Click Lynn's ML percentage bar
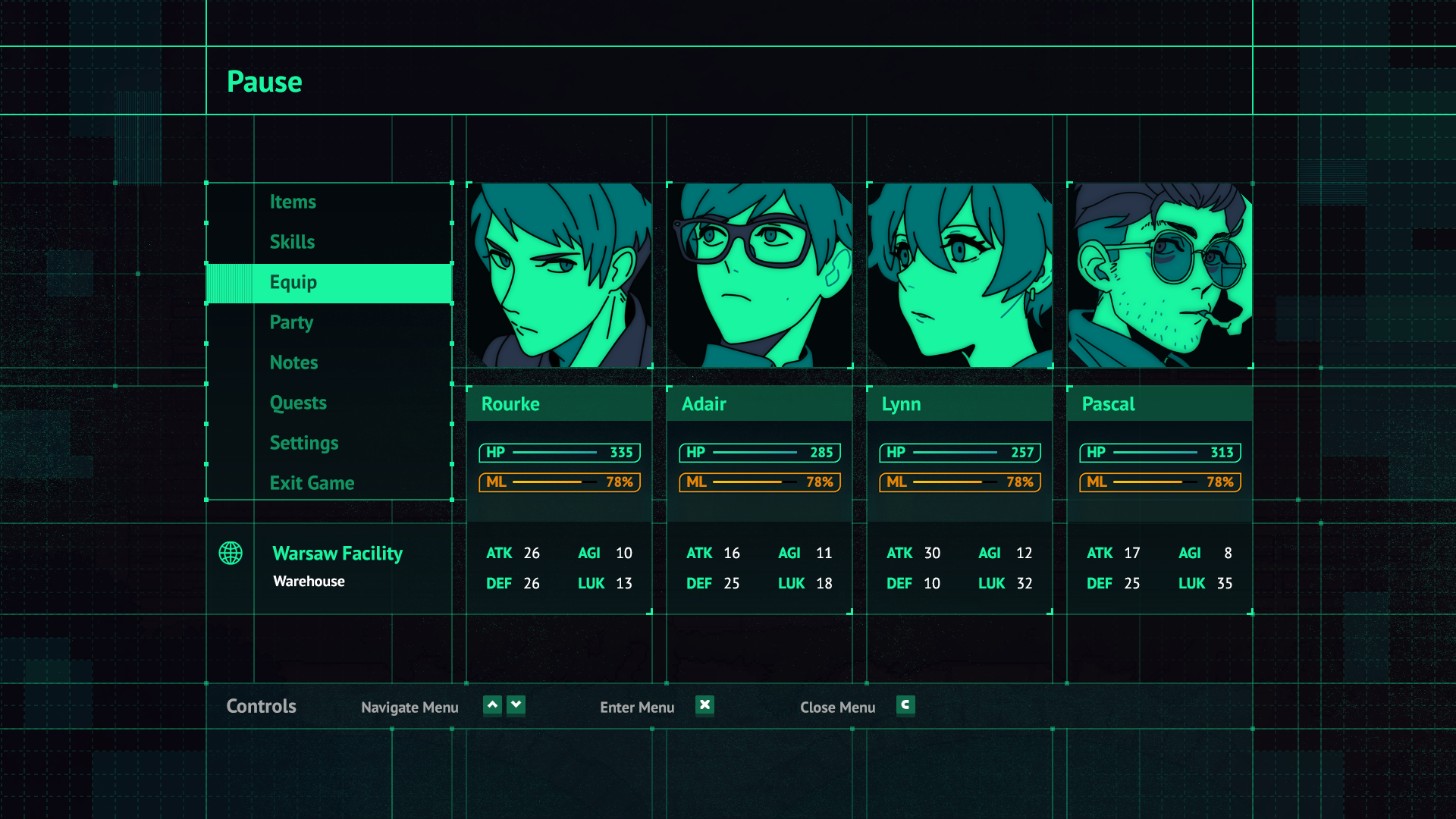1456x819 pixels. (x=960, y=482)
